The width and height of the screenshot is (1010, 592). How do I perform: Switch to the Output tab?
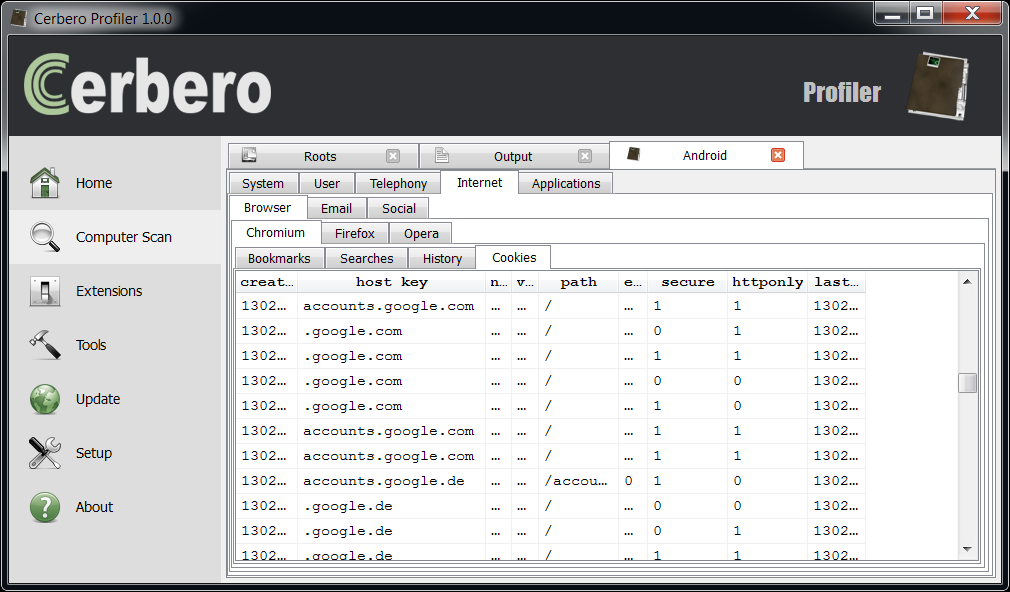click(514, 156)
